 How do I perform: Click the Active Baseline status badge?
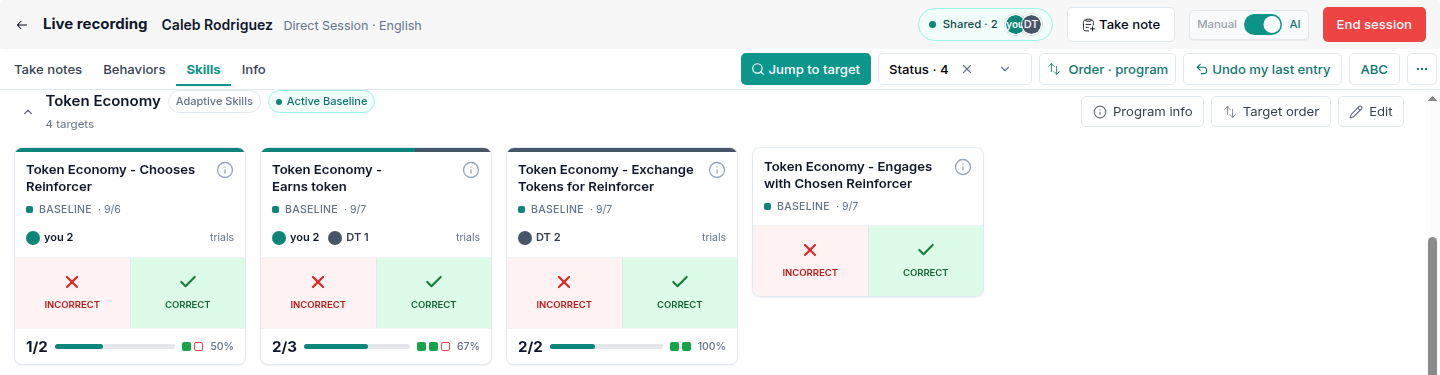[x=321, y=101]
